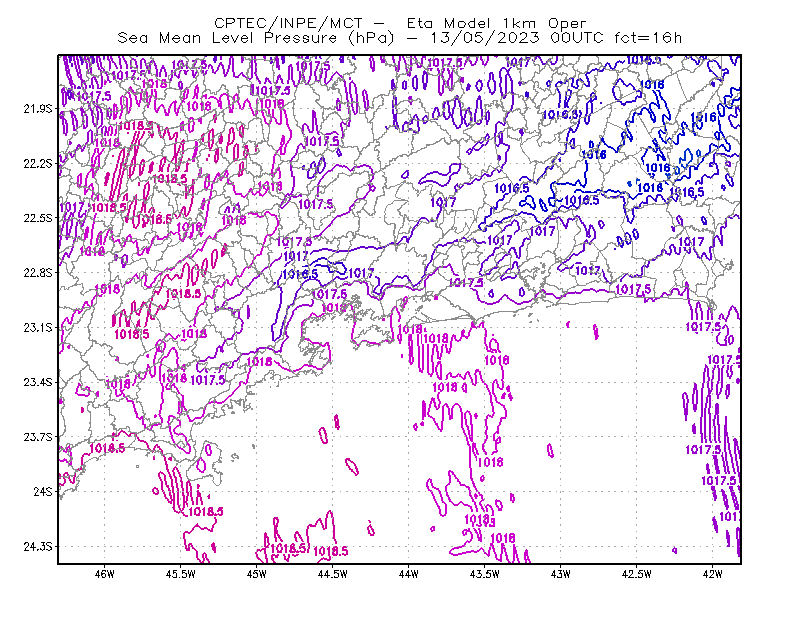
Task: Click the 24.3S latitude axis label
Action: coord(38,546)
